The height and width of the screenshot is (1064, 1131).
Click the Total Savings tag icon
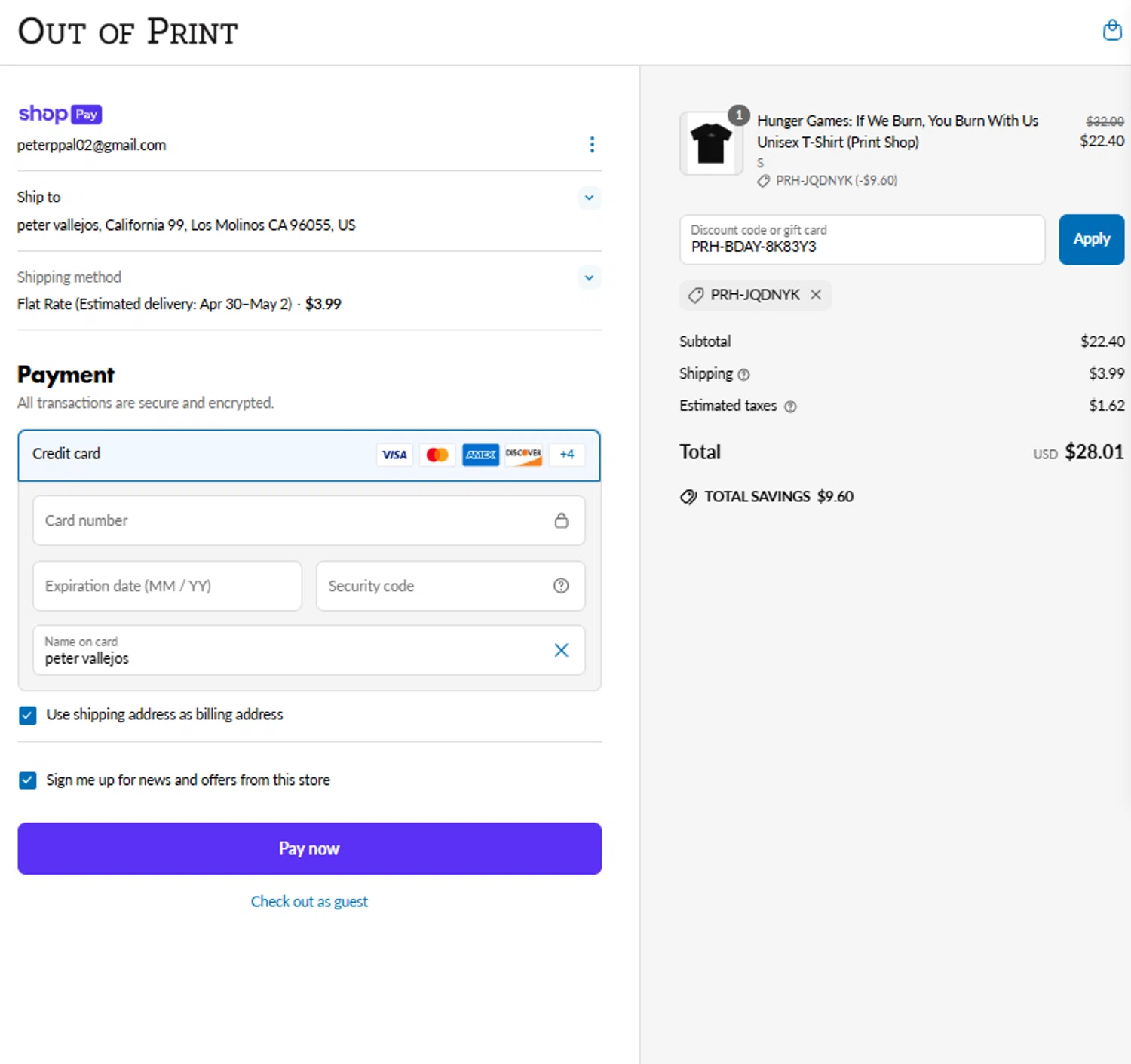tap(688, 497)
